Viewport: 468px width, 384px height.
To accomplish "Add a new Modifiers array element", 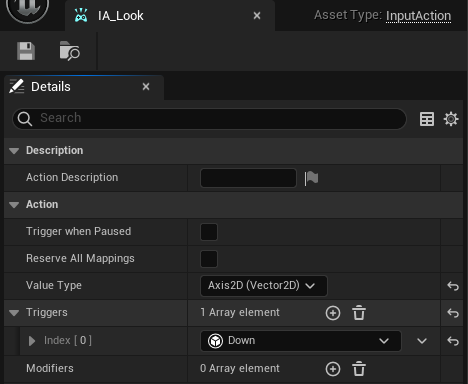I will coord(333,369).
